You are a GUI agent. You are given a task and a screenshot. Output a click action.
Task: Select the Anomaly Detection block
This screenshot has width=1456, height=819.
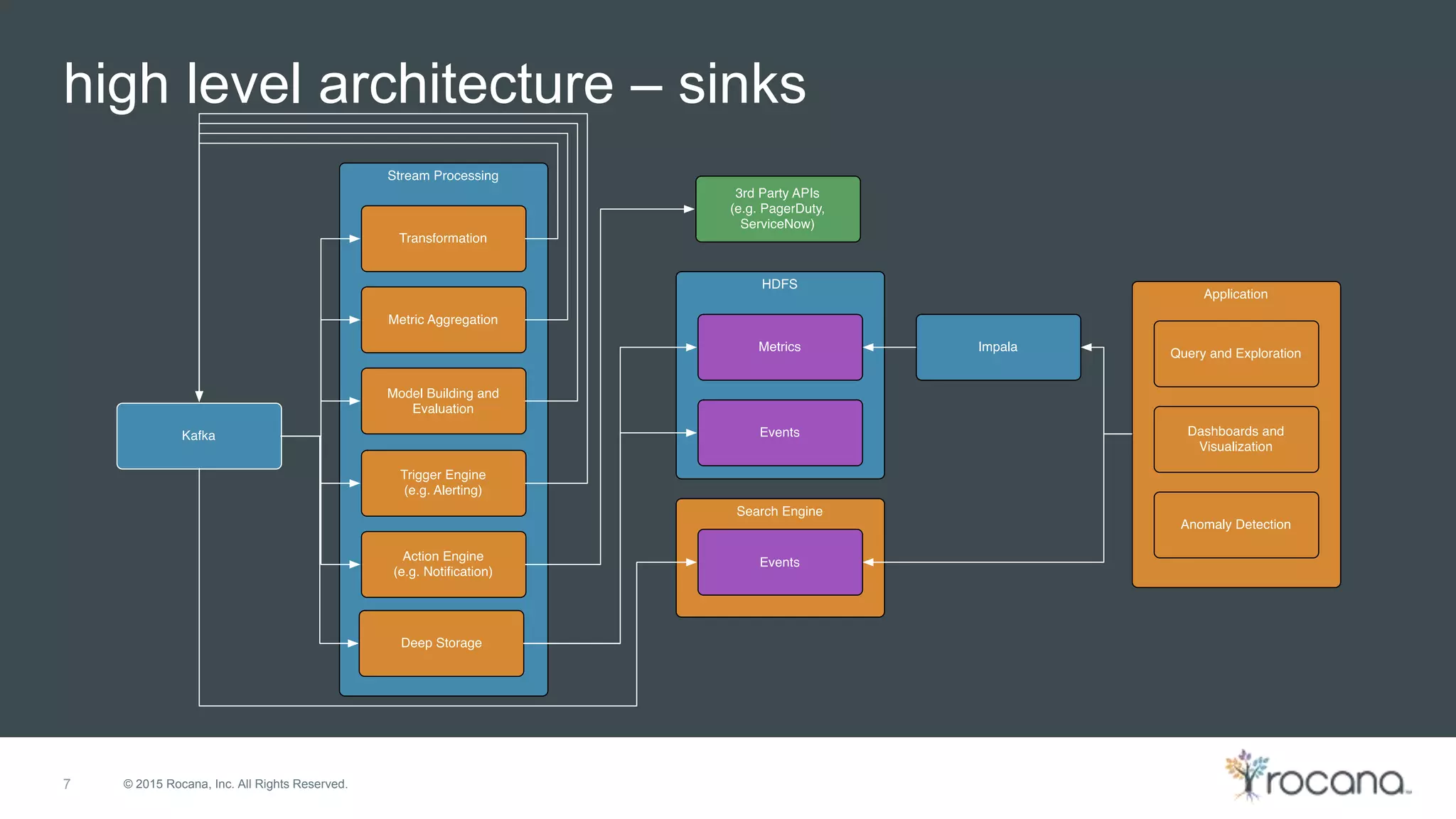pos(1236,525)
